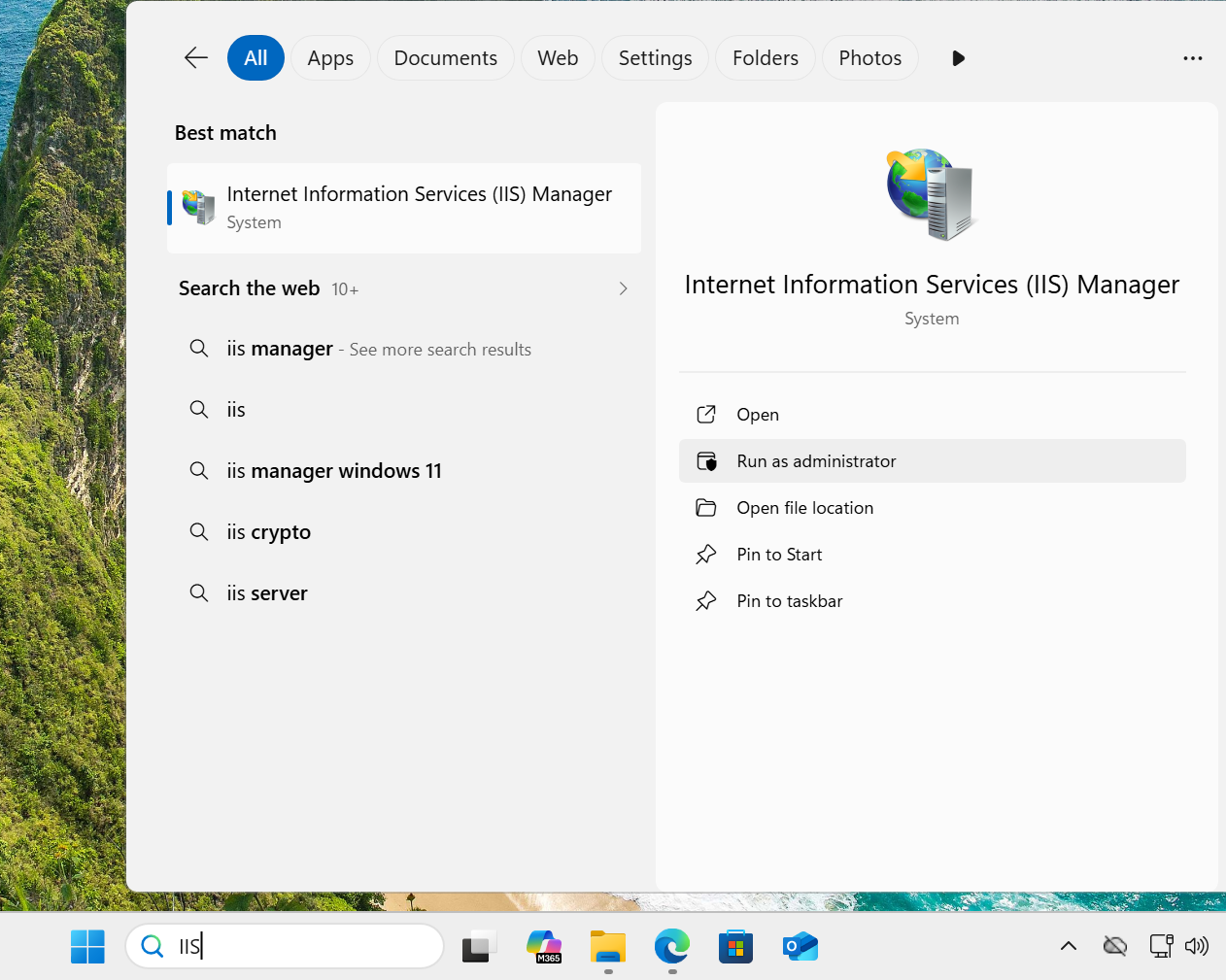Click the pin icon beside Pin to taskbar
This screenshot has width=1226, height=980.
tap(706, 601)
